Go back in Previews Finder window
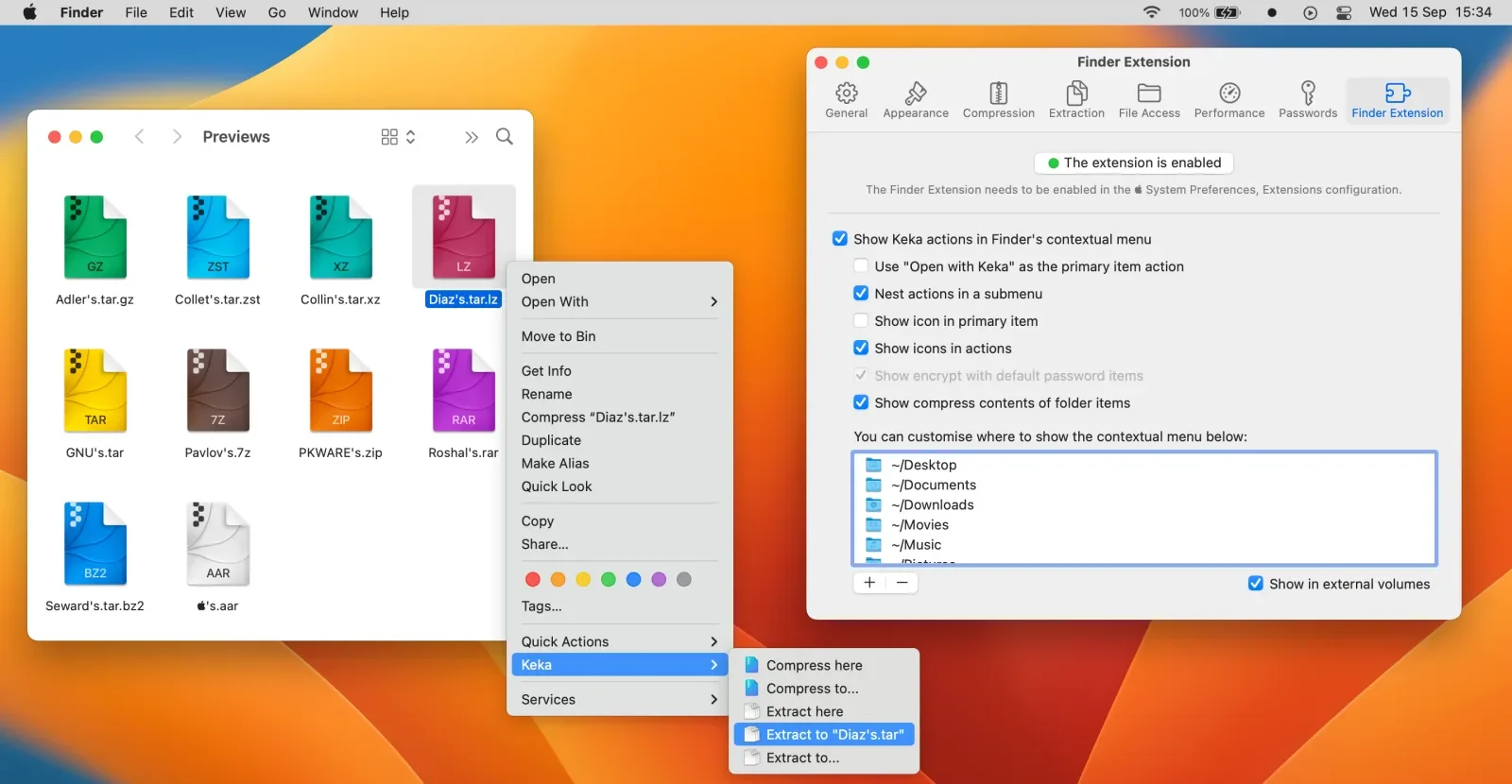The height and width of the screenshot is (784, 1512). (139, 137)
